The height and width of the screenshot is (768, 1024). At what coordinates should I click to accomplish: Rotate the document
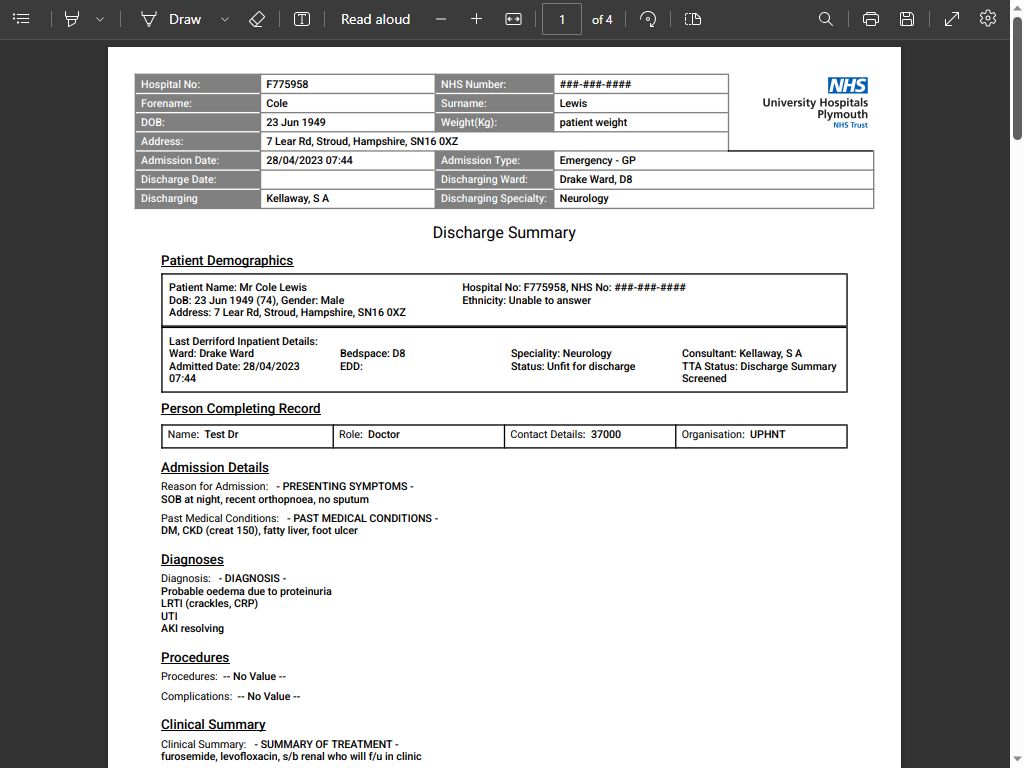pyautogui.click(x=648, y=19)
